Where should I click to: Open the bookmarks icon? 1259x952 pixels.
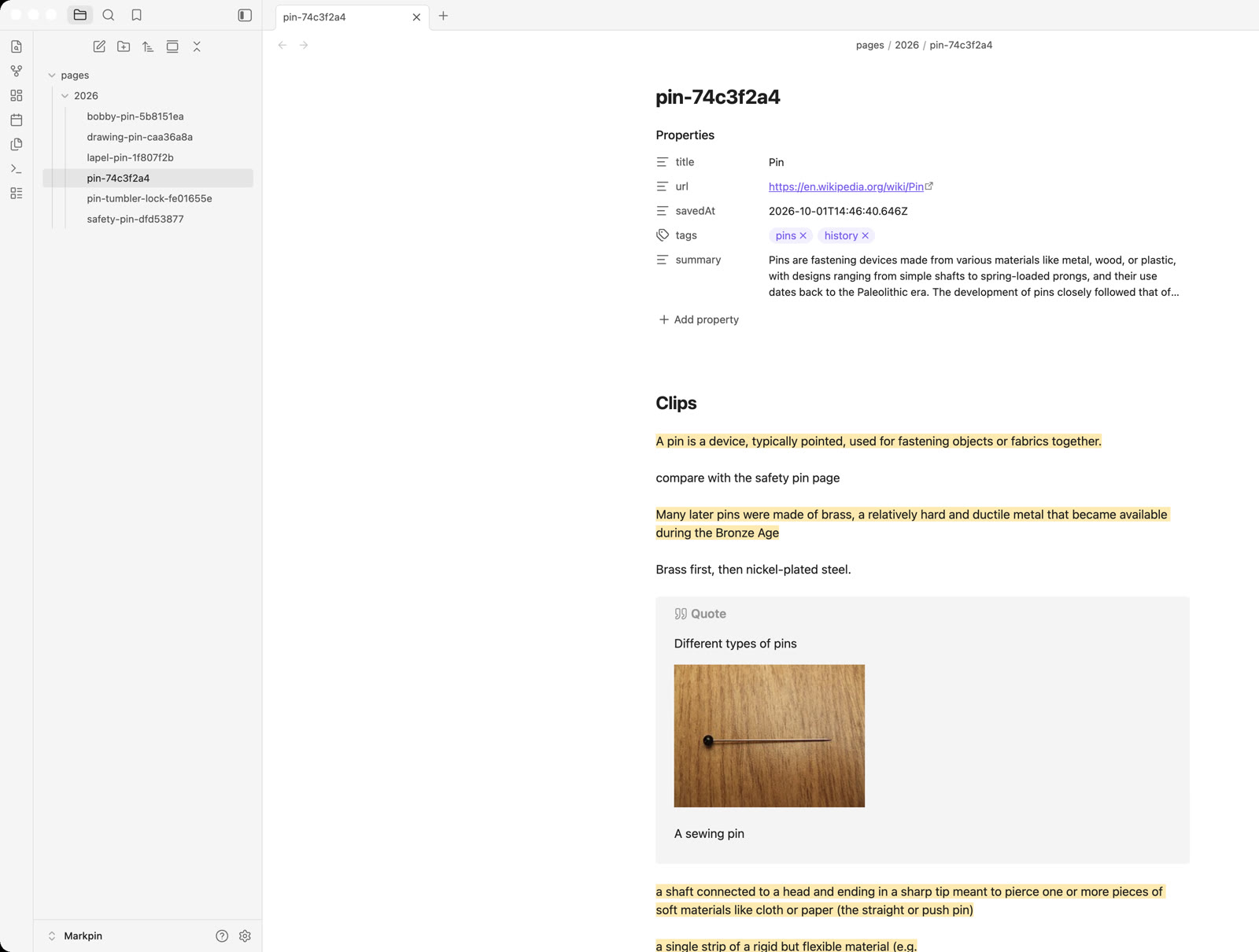[137, 15]
